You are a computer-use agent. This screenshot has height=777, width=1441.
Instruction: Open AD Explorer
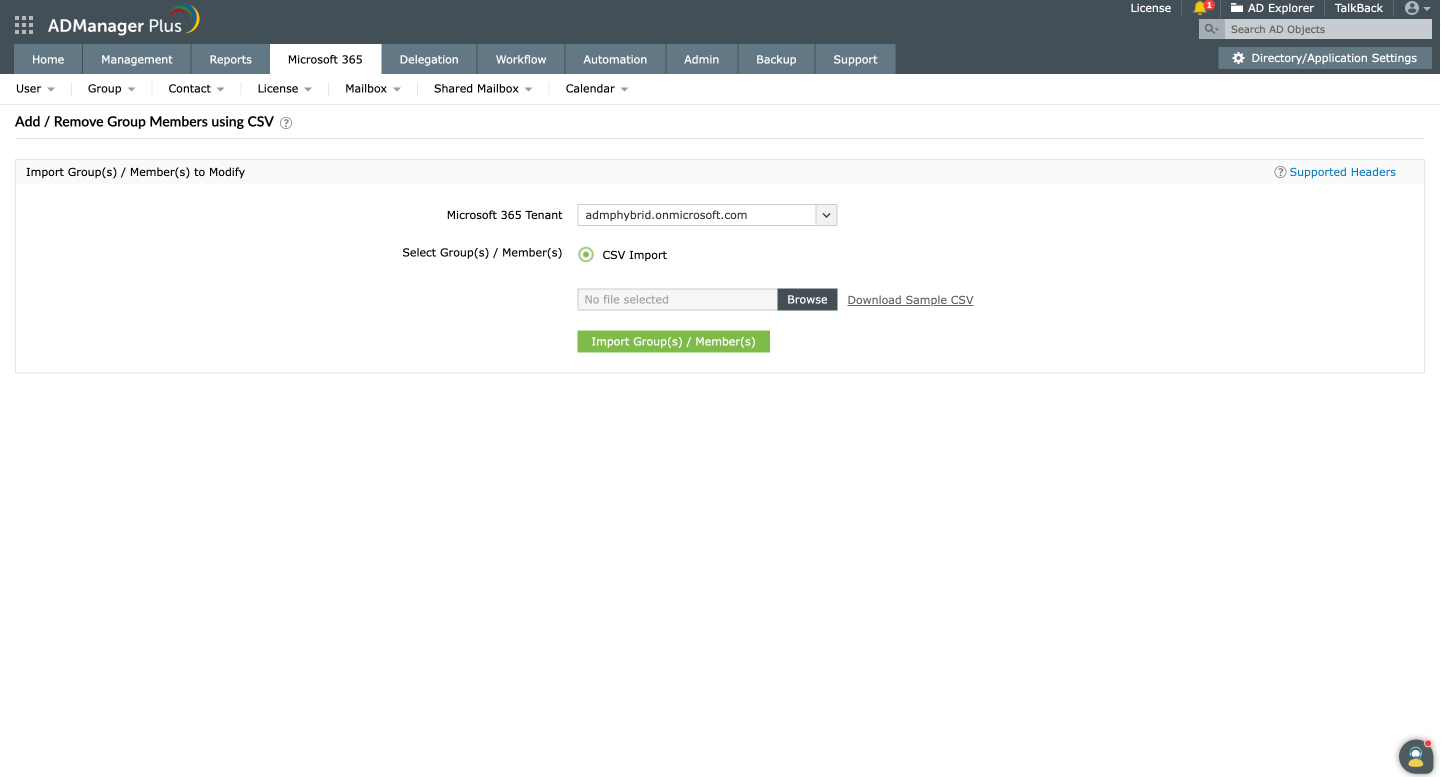point(1272,8)
